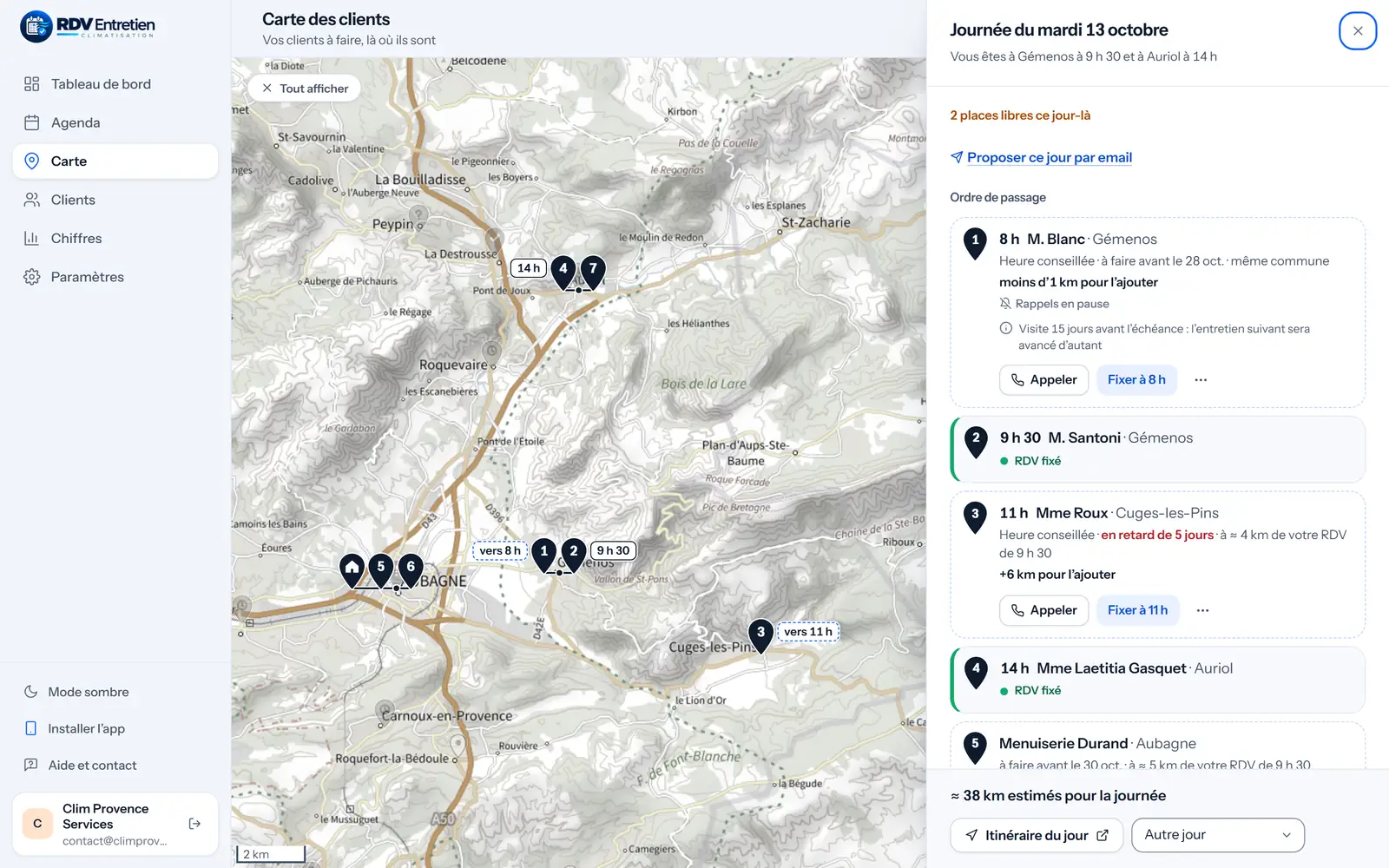Open the more options menu for M. Blanc

click(x=1201, y=380)
